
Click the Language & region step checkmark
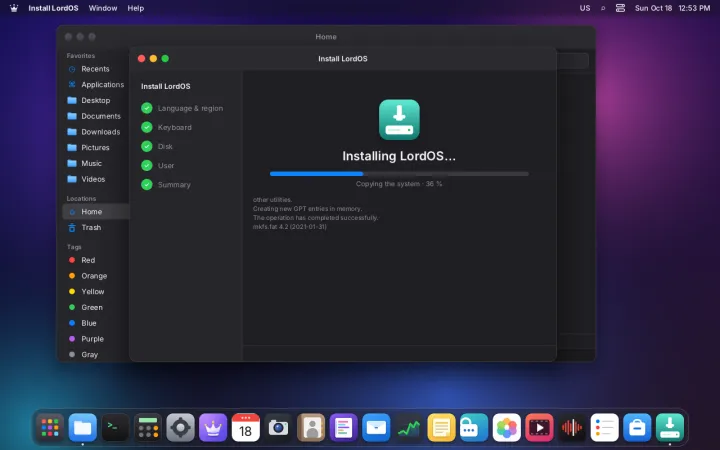coord(146,108)
